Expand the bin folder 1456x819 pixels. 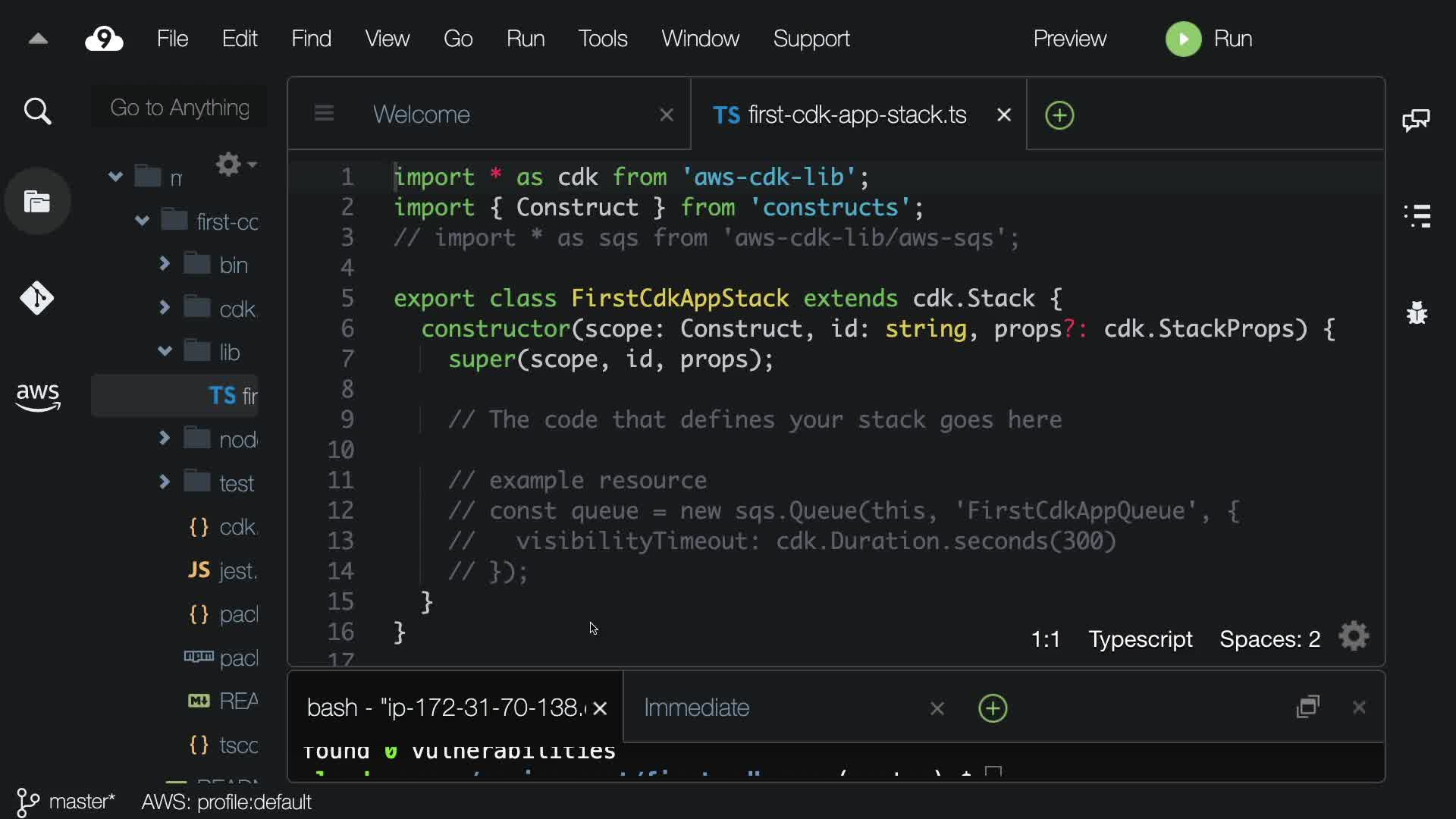(165, 264)
